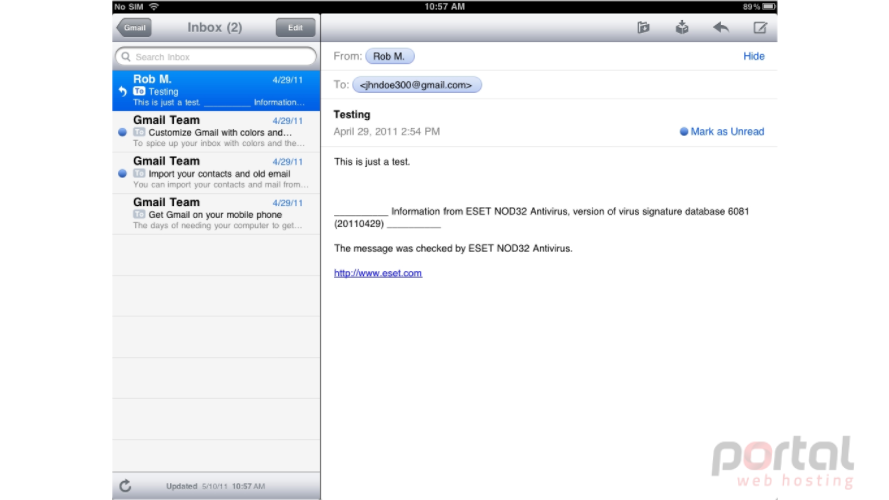Screen dimensions: 889x500
Task: Focus the Search Inbox field
Action: click(x=216, y=57)
